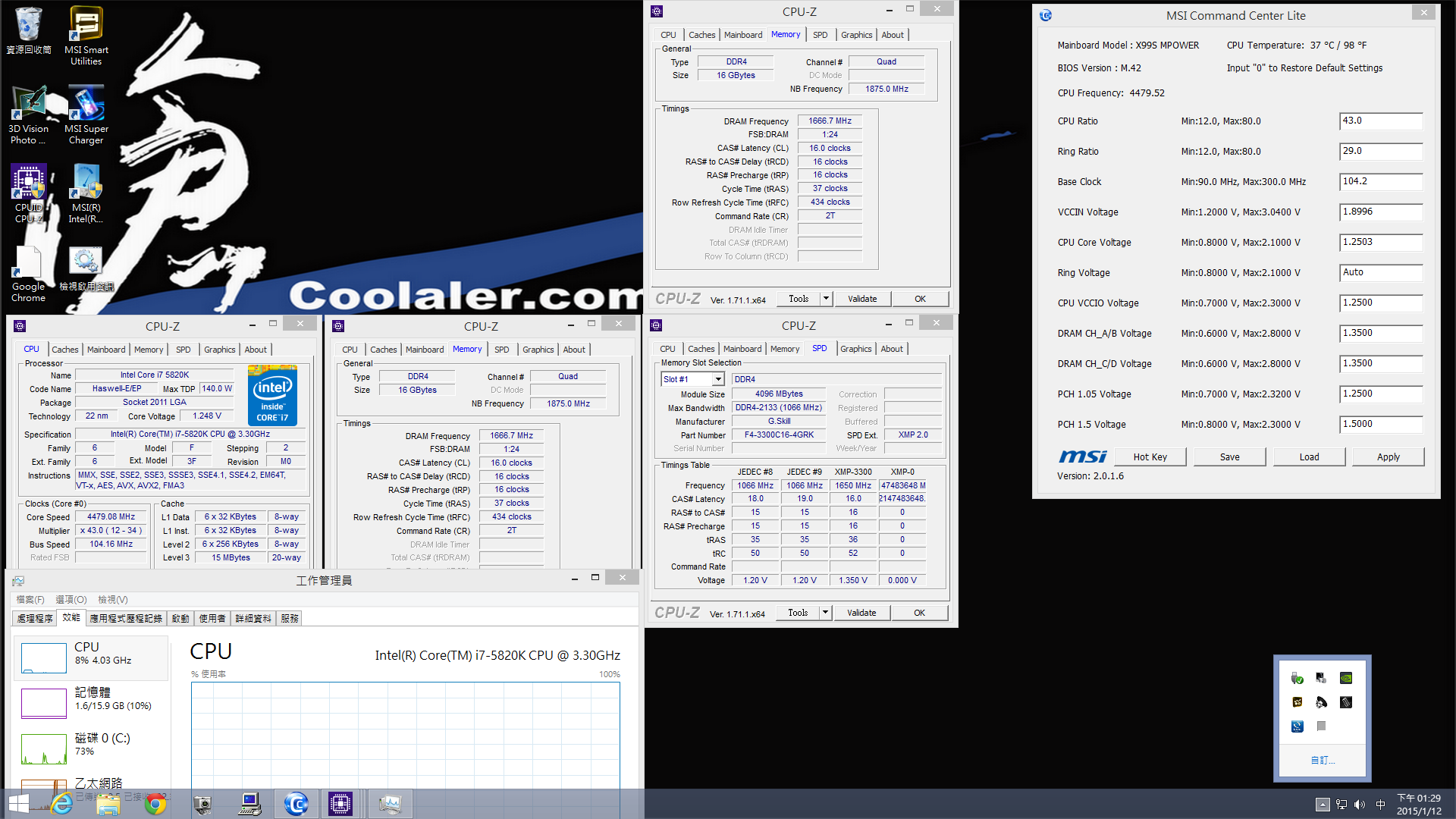Select the MSI(R) Intel(R) desktop shortcut
This screenshot has height=819, width=1456.
86,193
